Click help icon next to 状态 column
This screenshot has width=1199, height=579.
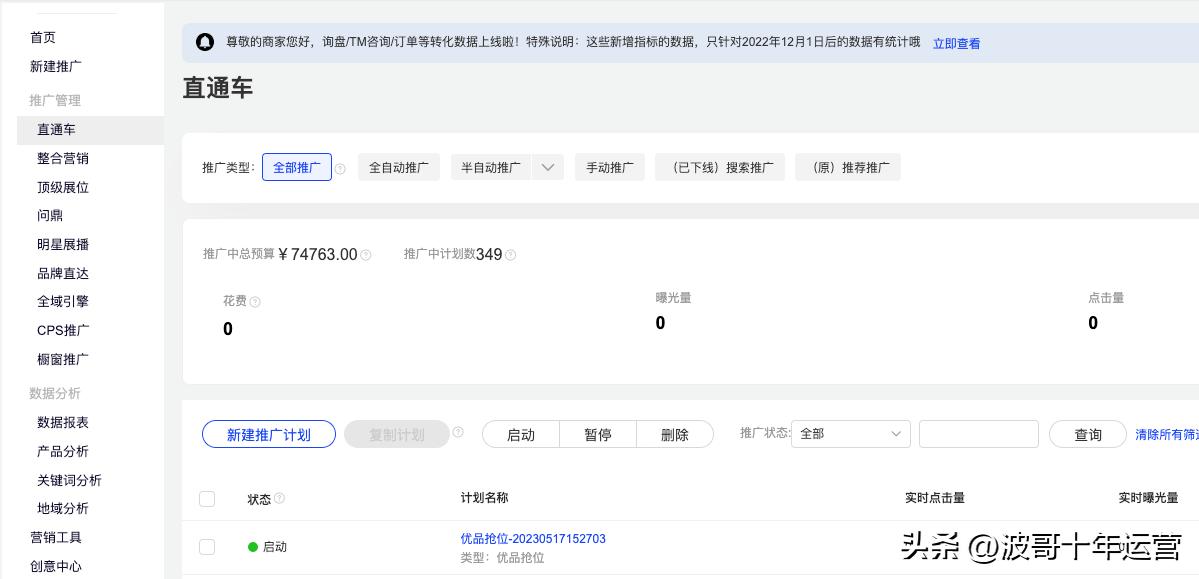[x=280, y=499]
